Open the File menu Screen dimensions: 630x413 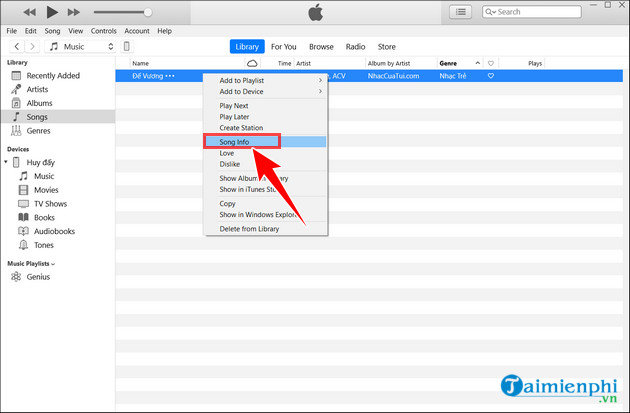pyautogui.click(x=12, y=31)
